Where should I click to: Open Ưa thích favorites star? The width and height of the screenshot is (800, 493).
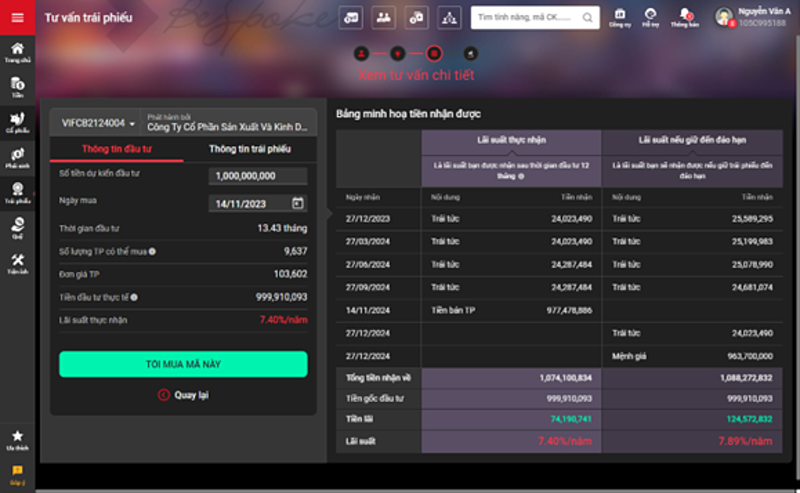click(16, 439)
